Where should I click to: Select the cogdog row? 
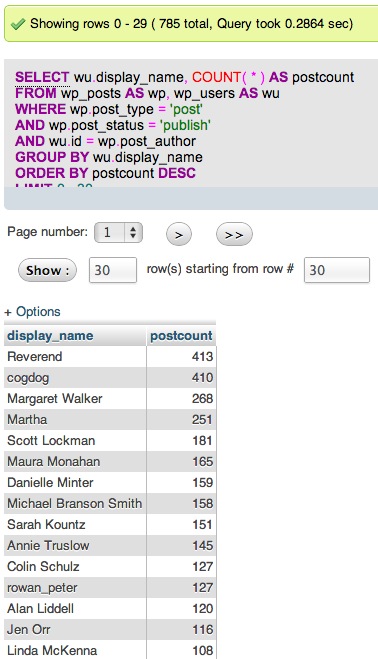pos(110,377)
